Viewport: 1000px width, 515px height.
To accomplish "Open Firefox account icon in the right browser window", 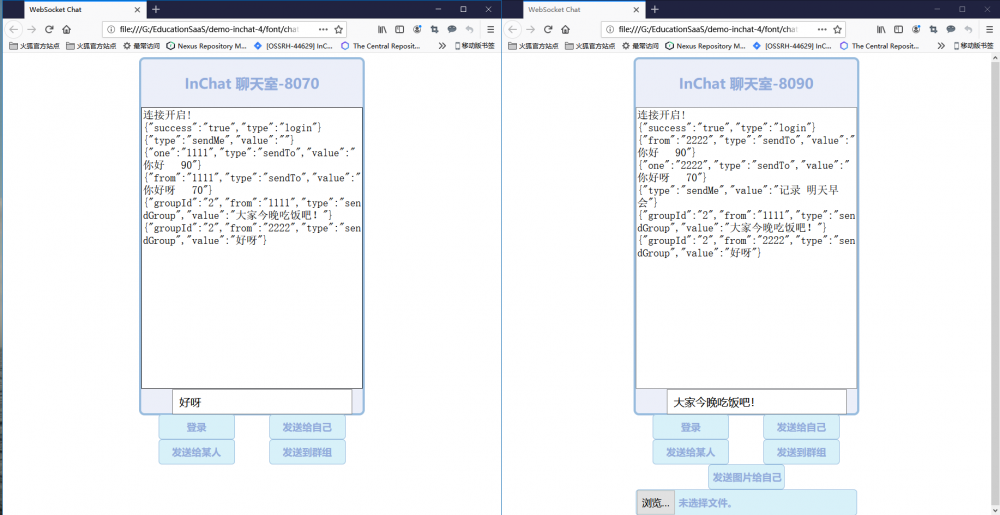I will point(916,29).
